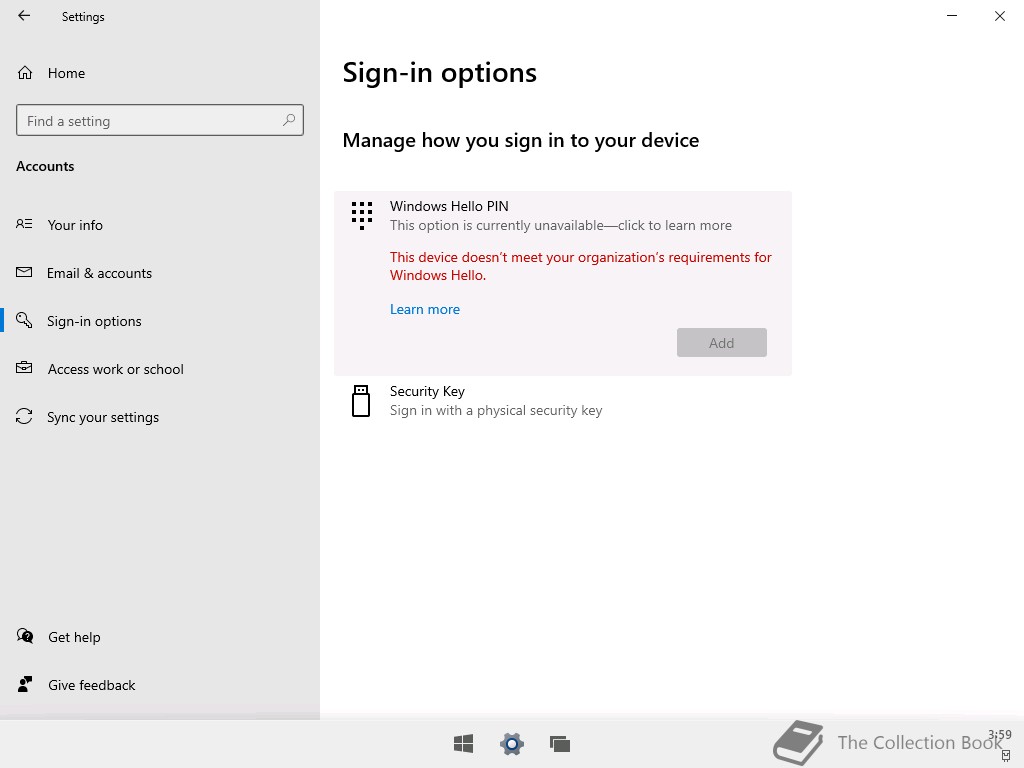Go back using the Settings back arrow
Image resolution: width=1024 pixels, height=768 pixels.
(24, 16)
